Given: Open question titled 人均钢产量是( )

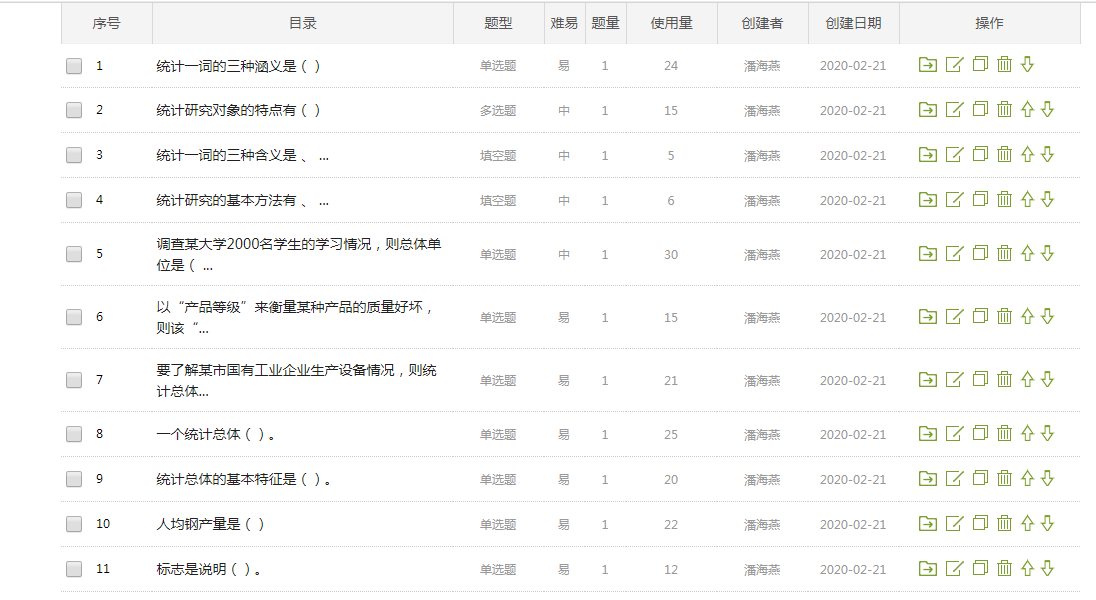Looking at the screenshot, I should [x=211, y=524].
